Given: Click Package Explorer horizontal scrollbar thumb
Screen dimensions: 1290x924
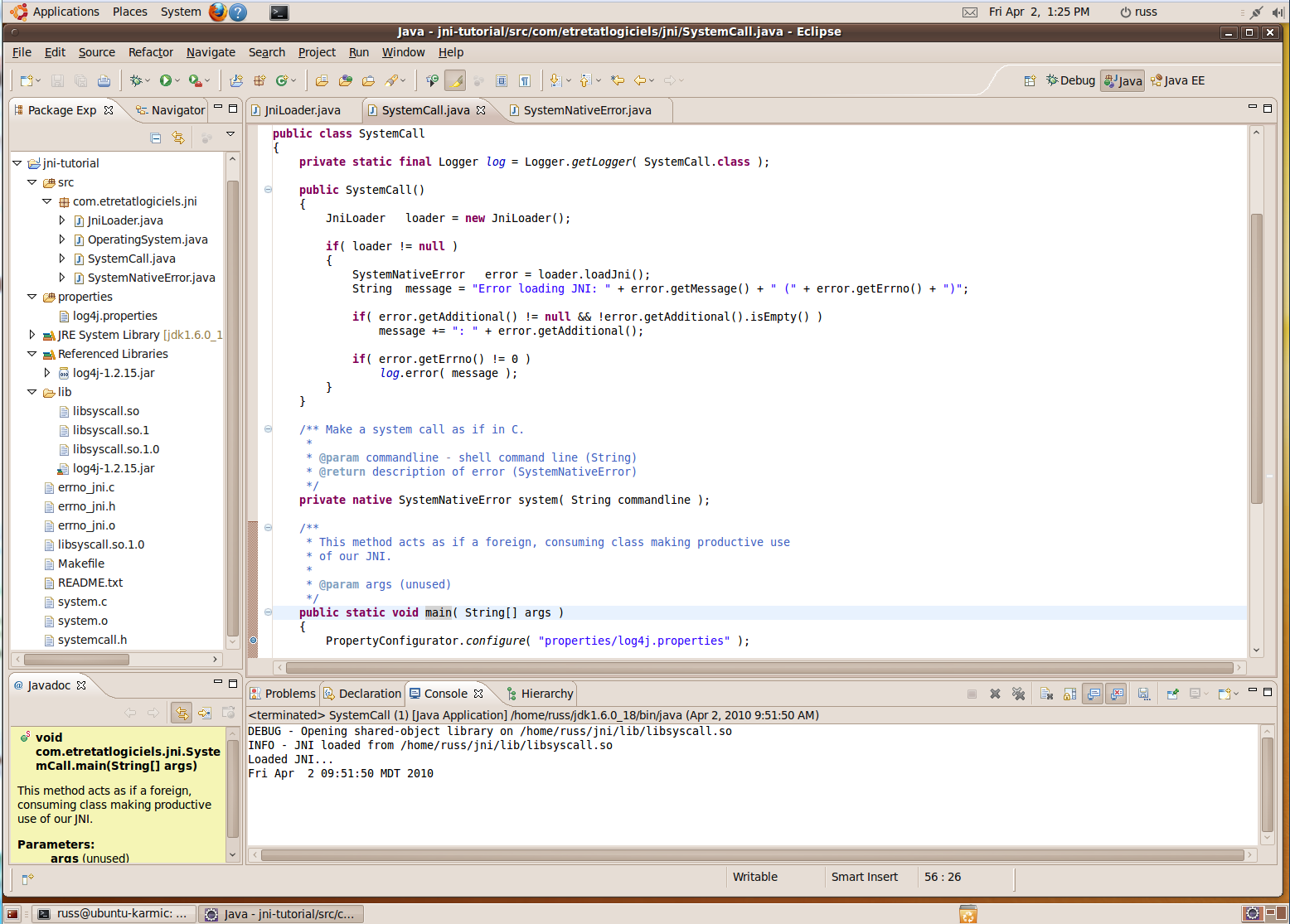Looking at the screenshot, I should click(76, 660).
